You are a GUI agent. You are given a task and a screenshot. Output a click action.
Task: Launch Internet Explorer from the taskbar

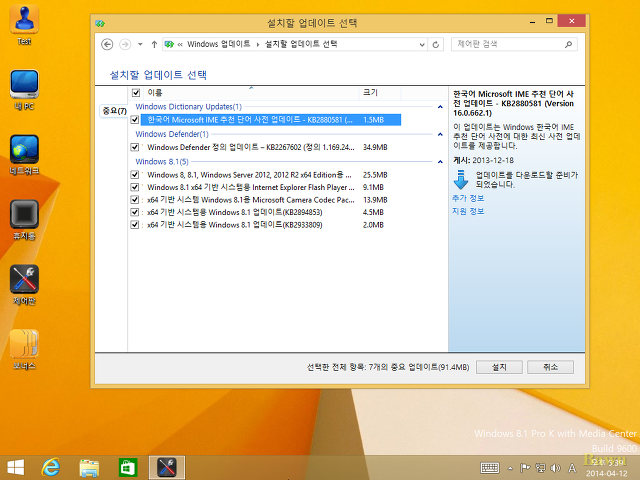click(51, 467)
